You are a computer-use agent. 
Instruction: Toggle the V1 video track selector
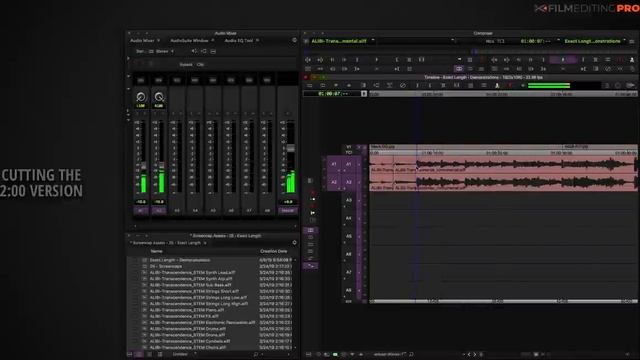coord(349,146)
